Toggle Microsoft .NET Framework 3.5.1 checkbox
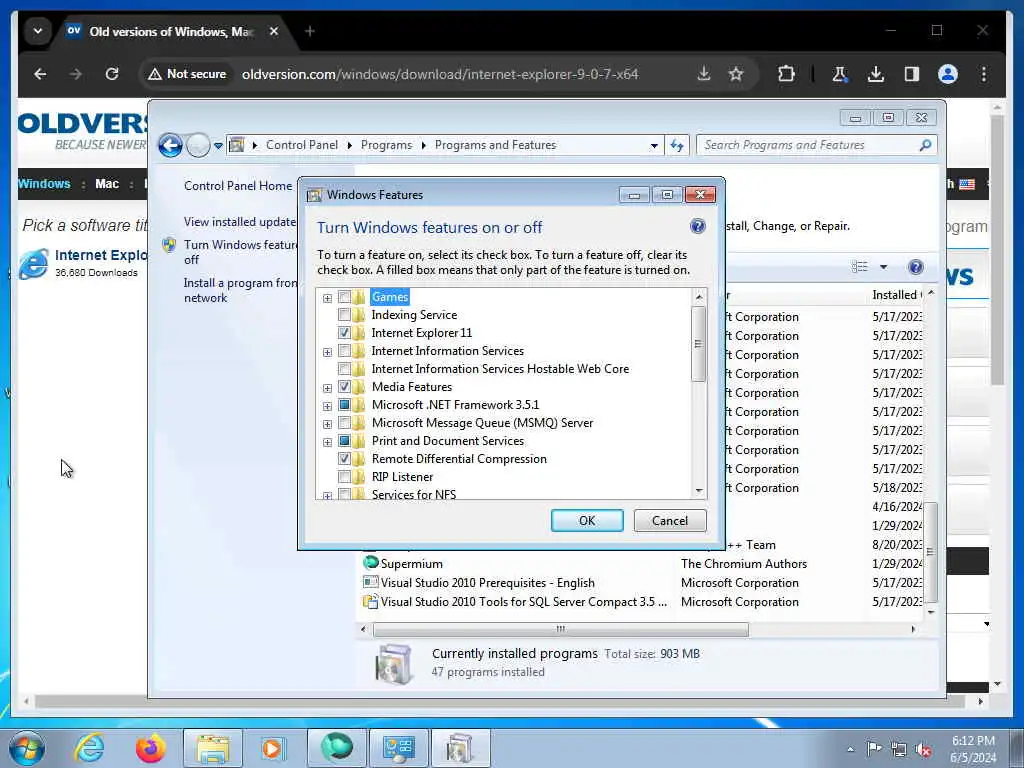Viewport: 1024px width, 768px height. click(x=344, y=404)
